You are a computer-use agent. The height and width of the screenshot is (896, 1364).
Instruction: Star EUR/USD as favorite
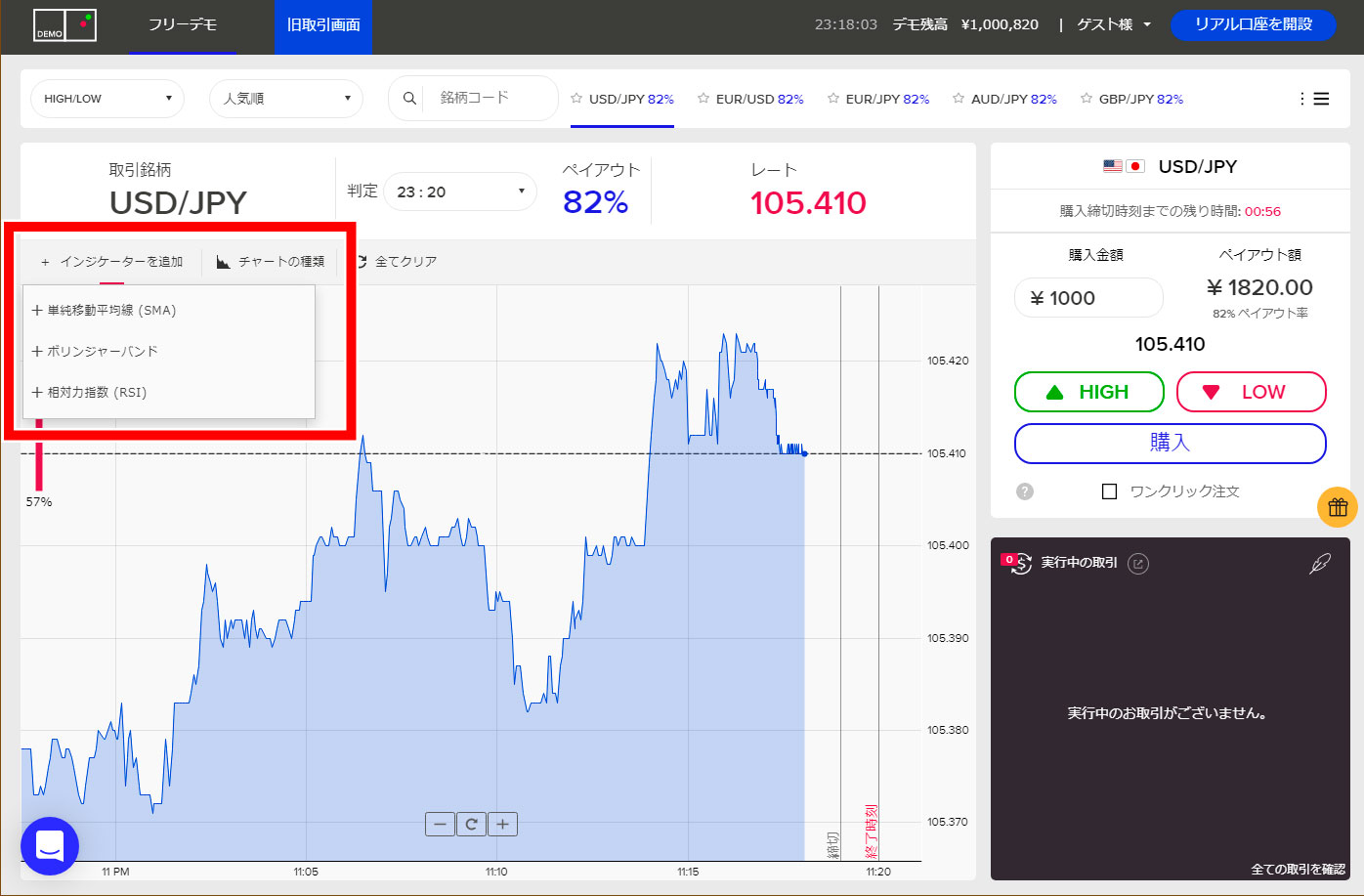[703, 99]
